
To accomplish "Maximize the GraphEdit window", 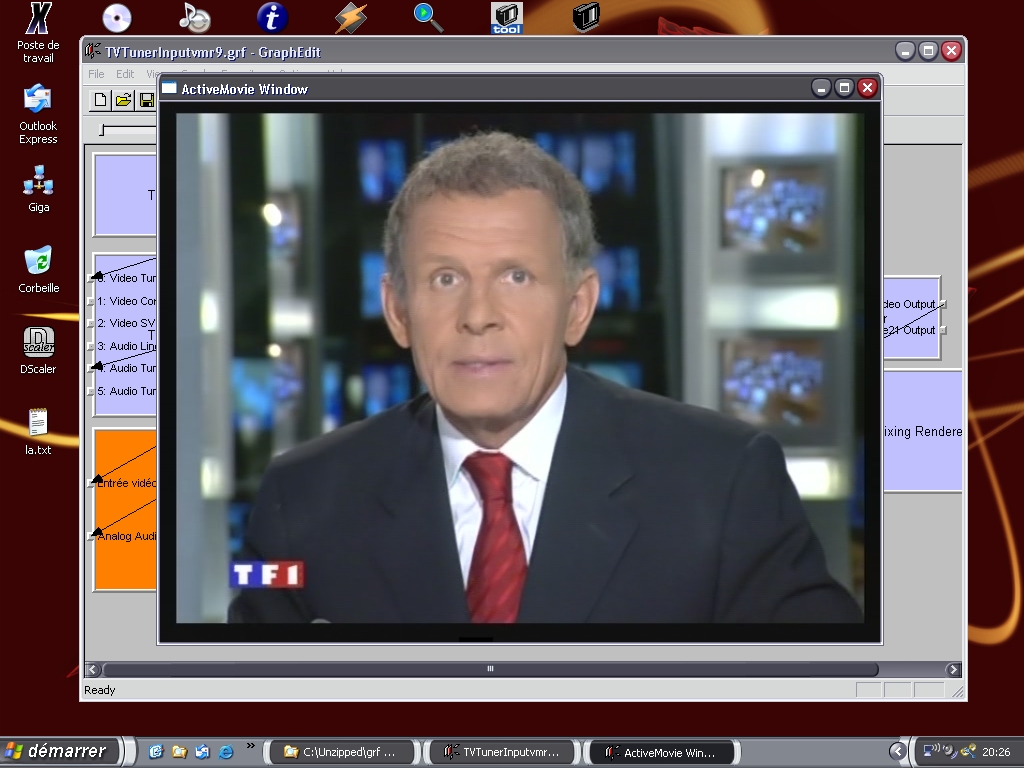I will coord(929,51).
